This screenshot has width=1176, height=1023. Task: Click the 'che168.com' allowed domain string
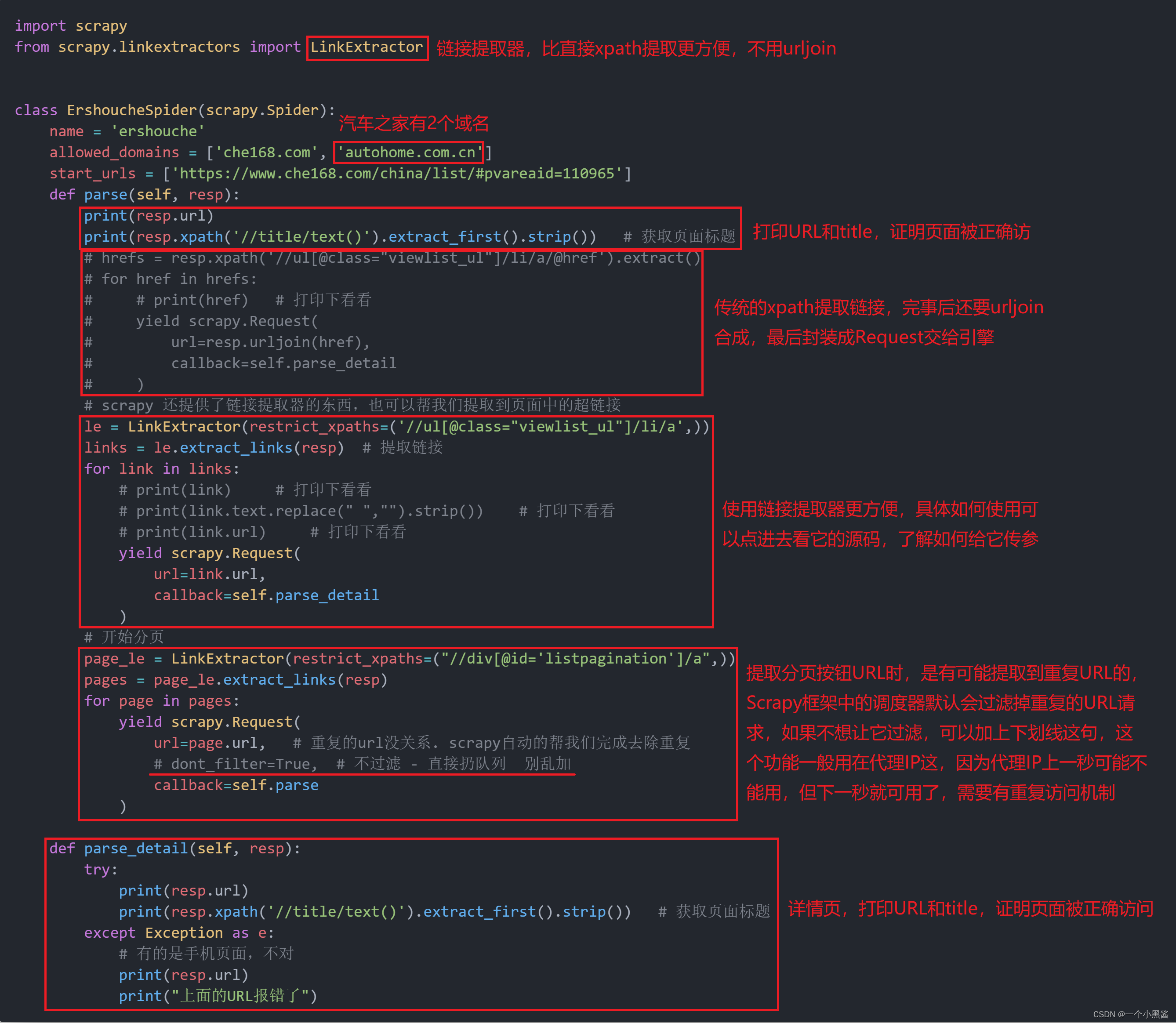266,152
